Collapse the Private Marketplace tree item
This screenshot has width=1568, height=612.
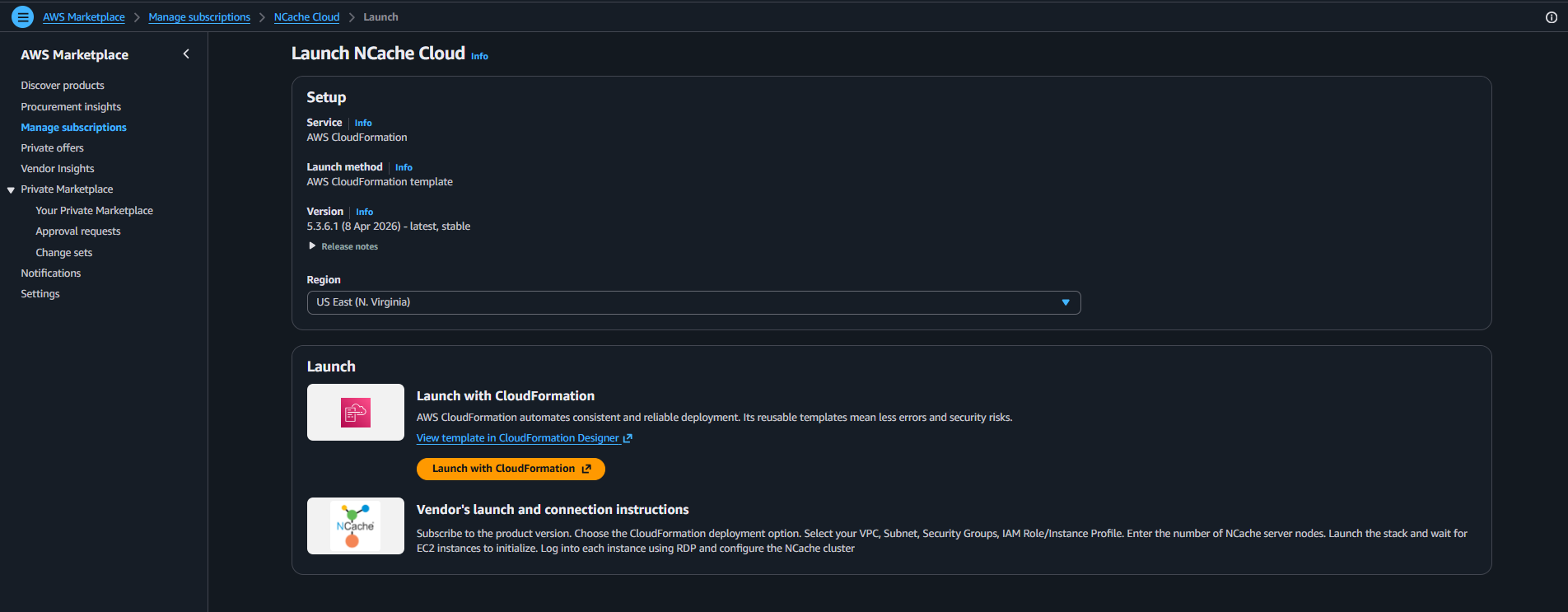tap(12, 189)
